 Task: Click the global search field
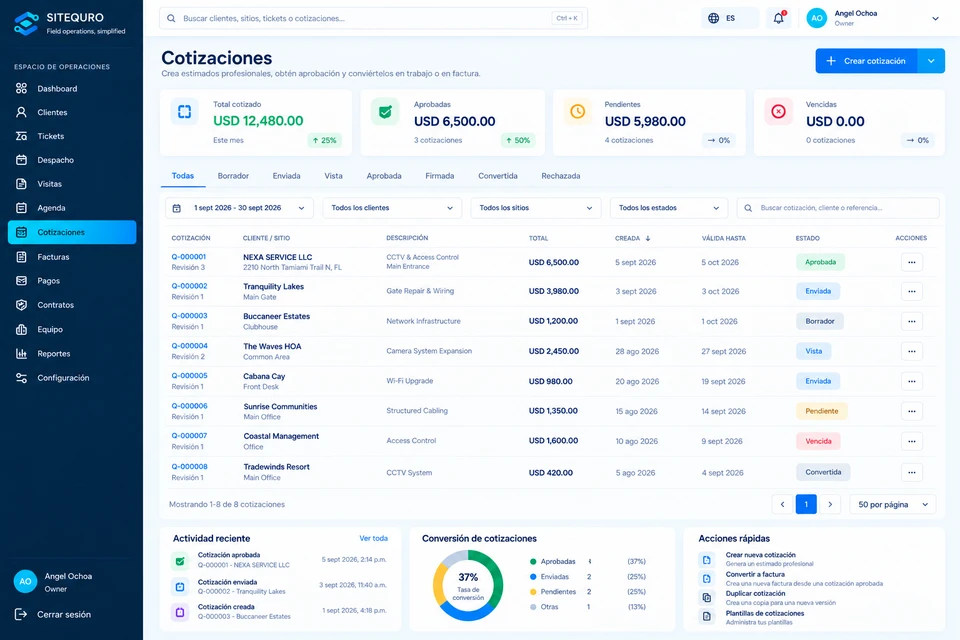click(x=373, y=18)
